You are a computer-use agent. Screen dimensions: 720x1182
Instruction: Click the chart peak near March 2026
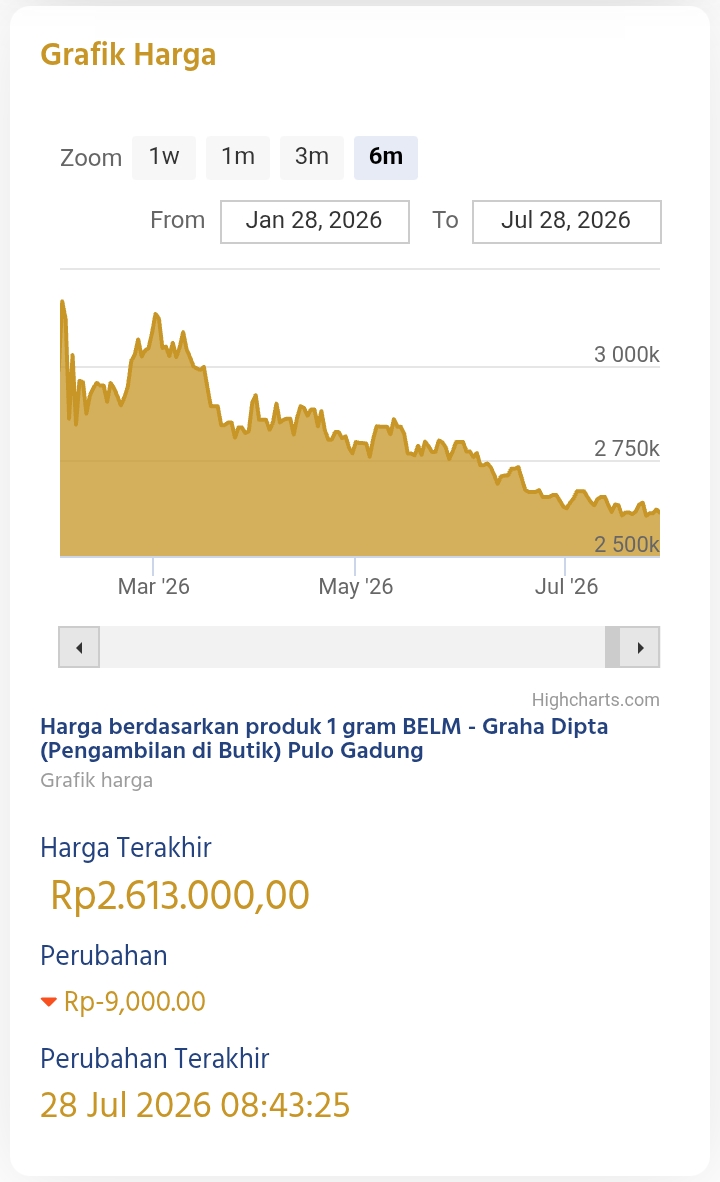[156, 314]
